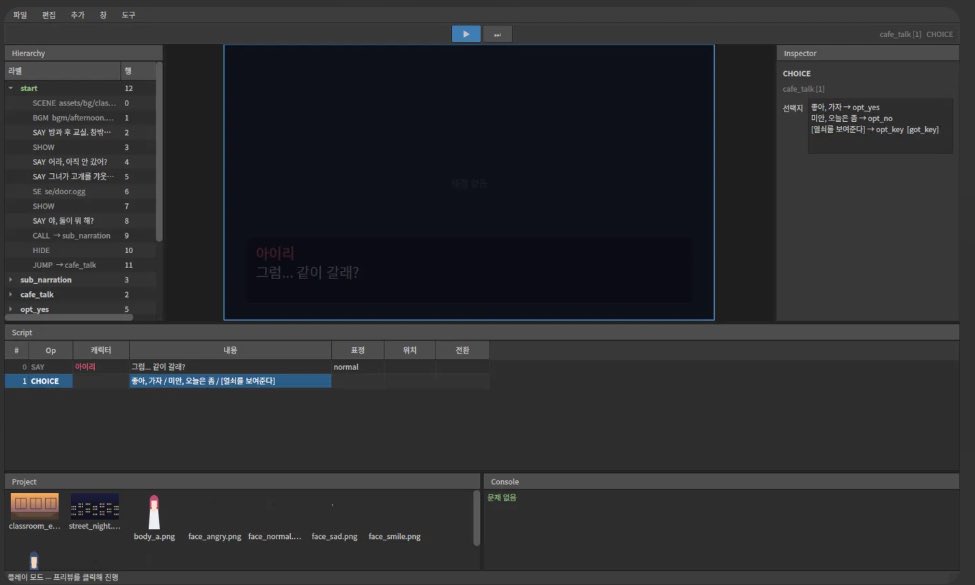The height and width of the screenshot is (585, 975).
Task: Open the 도구 menu
Action: 128,15
